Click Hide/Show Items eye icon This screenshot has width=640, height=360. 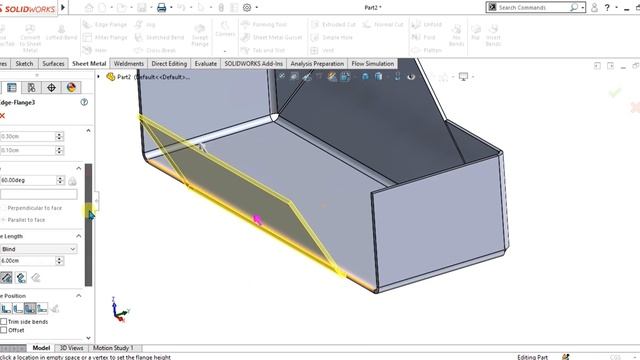(x=411, y=76)
